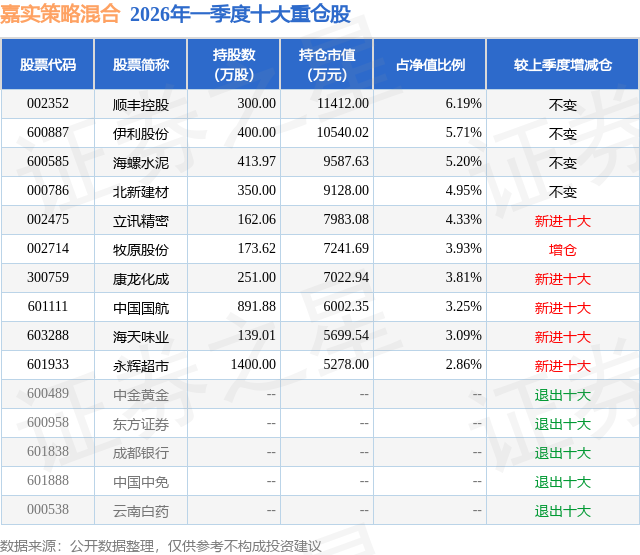Image resolution: width=640 pixels, height=555 pixels.
Task: Click the 持股数(万股) column header
Action: [234, 64]
